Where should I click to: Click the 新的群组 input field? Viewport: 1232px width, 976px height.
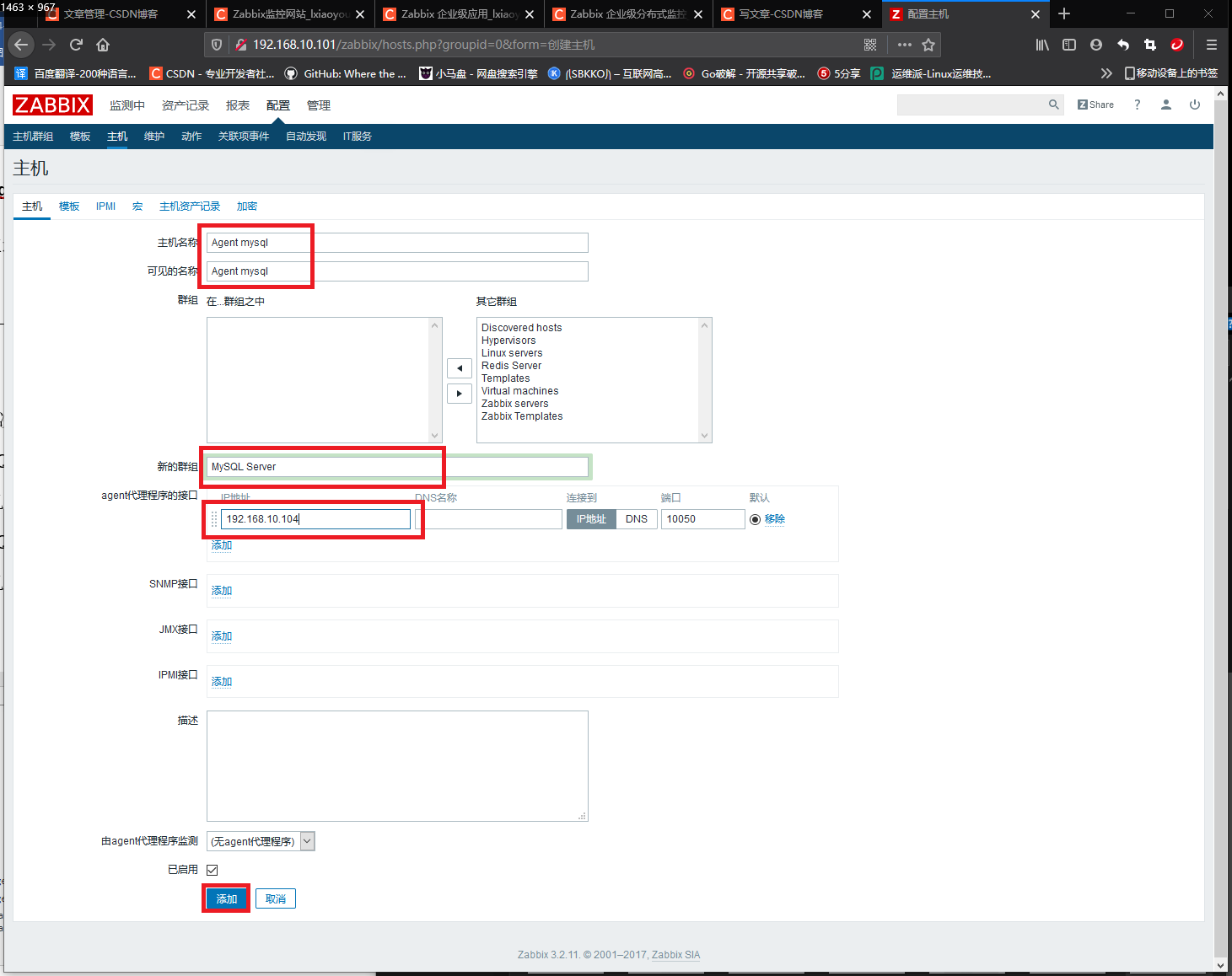click(397, 467)
